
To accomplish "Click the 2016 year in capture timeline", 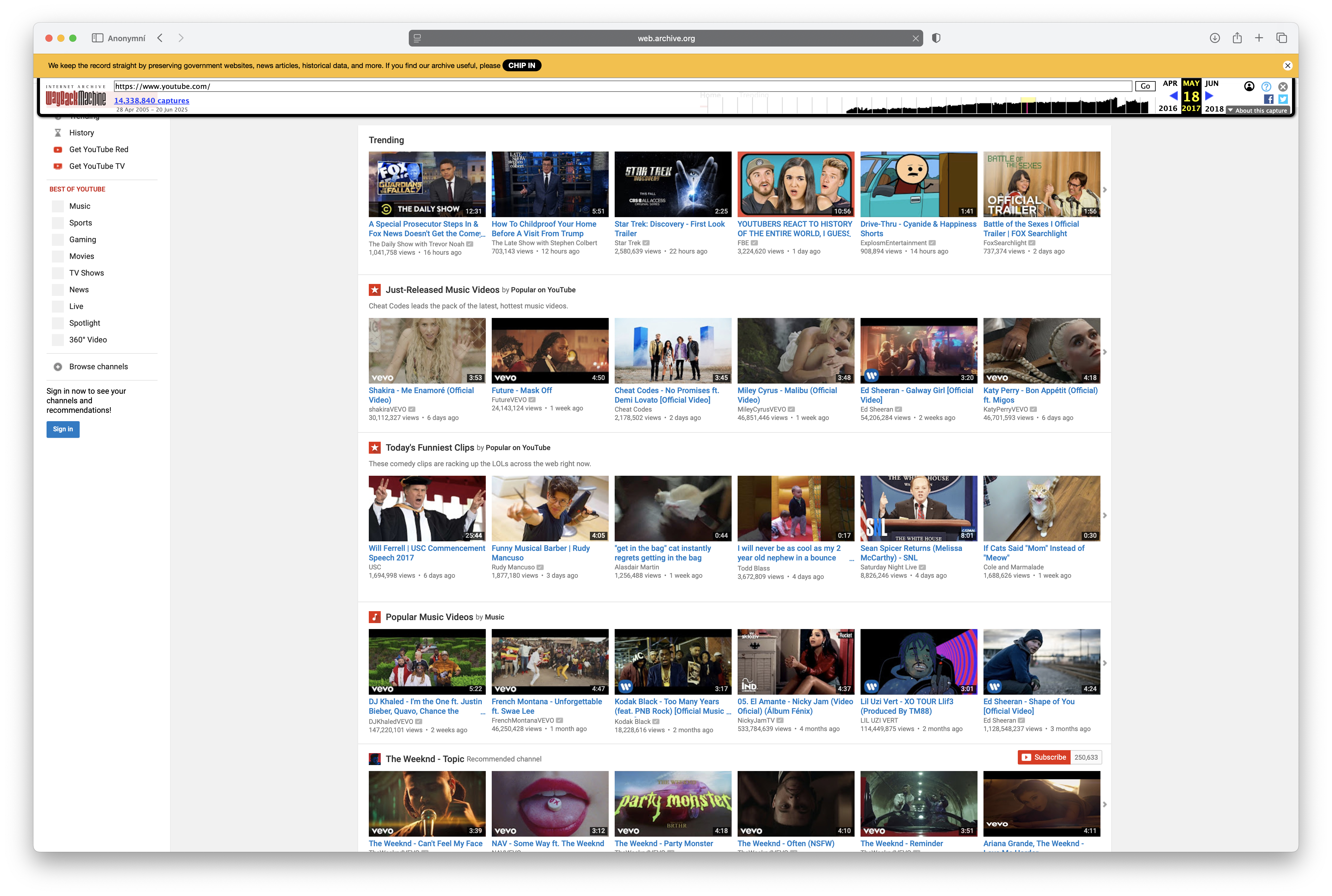I will click(x=1167, y=108).
